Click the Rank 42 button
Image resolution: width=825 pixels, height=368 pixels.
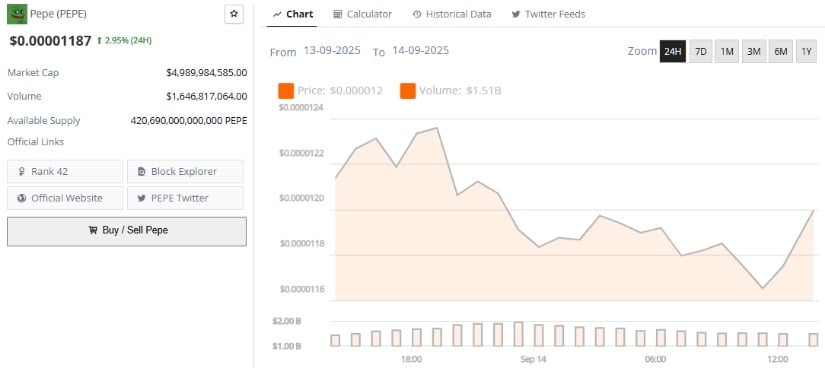tap(65, 172)
